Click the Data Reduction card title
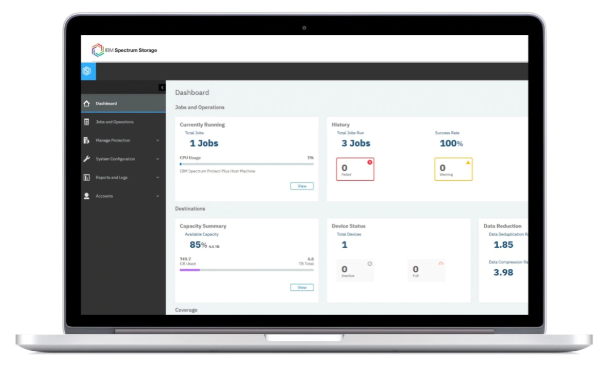 pyautogui.click(x=503, y=226)
